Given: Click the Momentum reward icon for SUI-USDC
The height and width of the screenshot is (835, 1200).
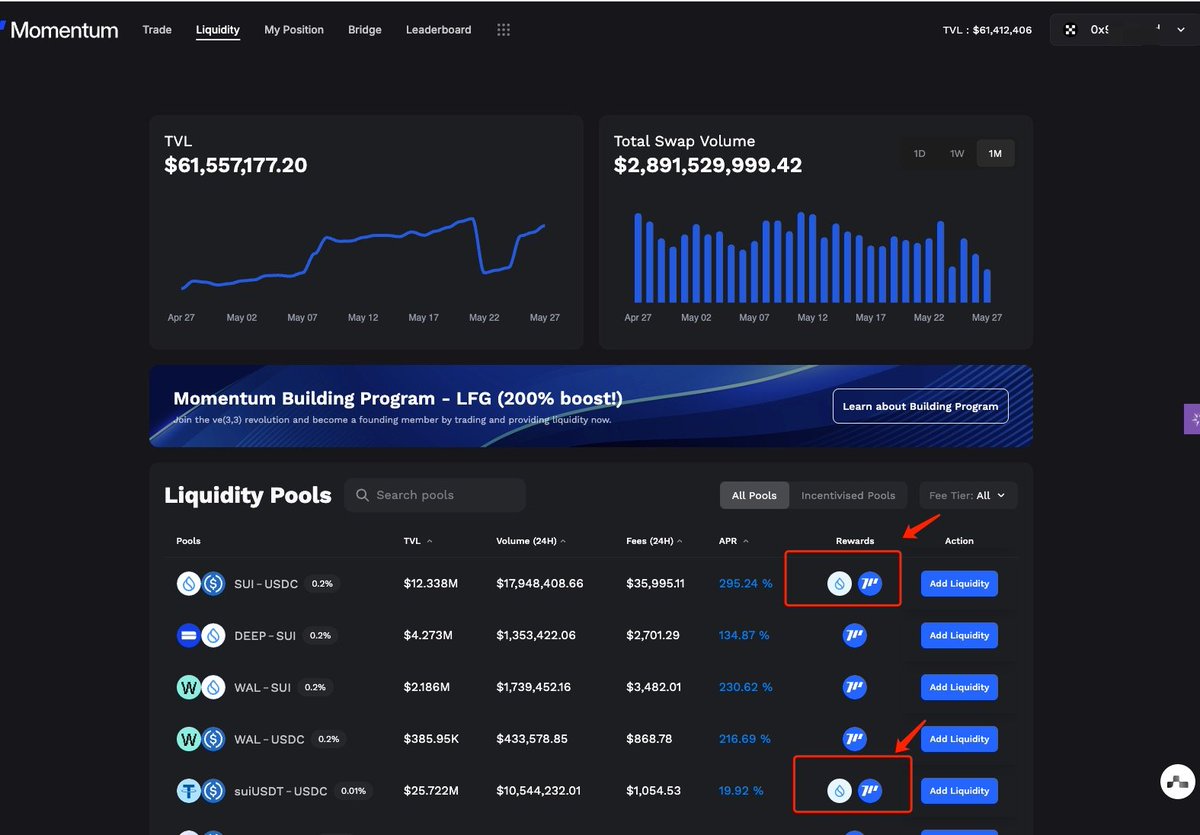Looking at the screenshot, I should tap(870, 584).
